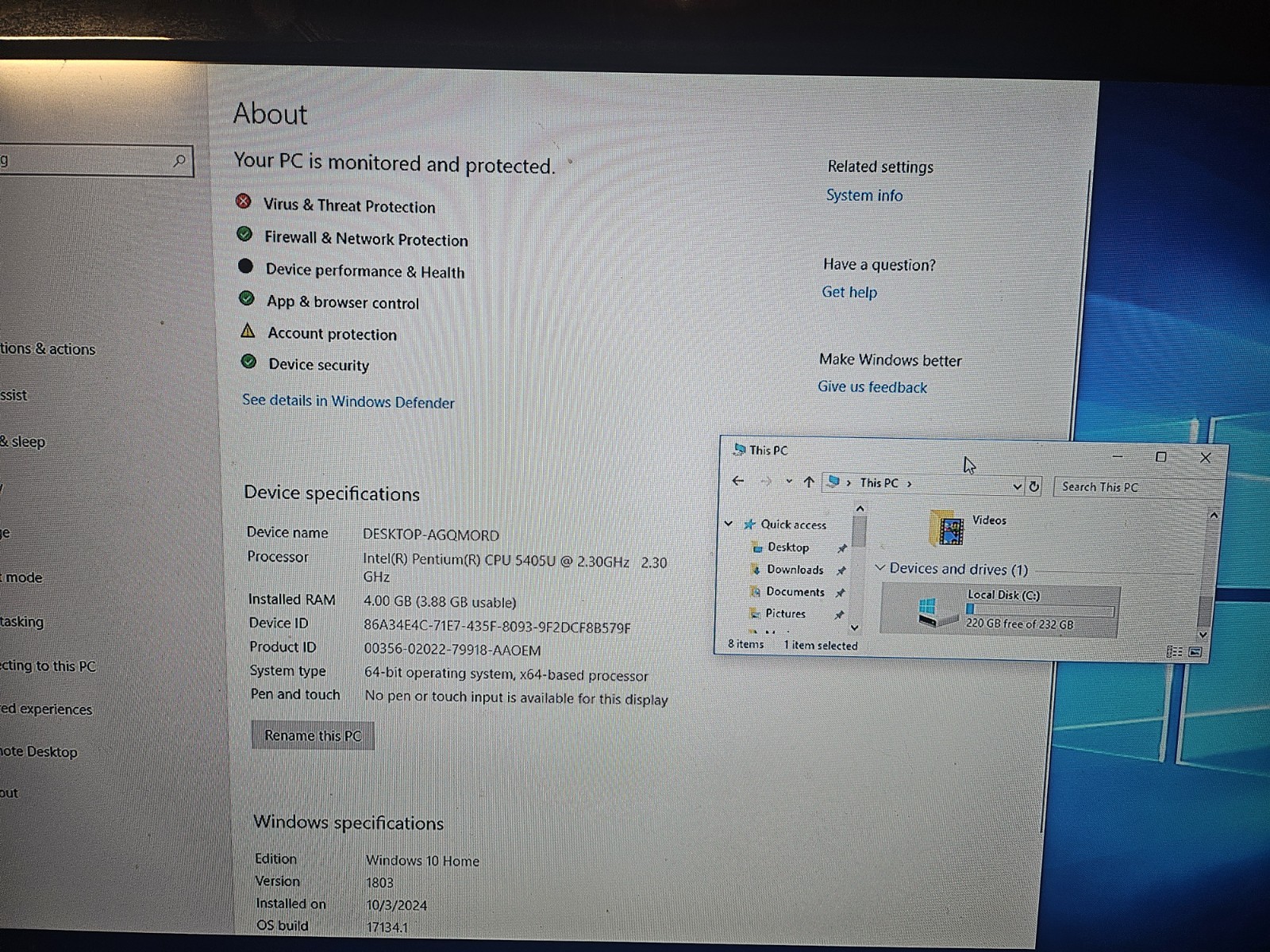
Task: Maximize the This PC window
Action: pyautogui.click(x=1161, y=457)
